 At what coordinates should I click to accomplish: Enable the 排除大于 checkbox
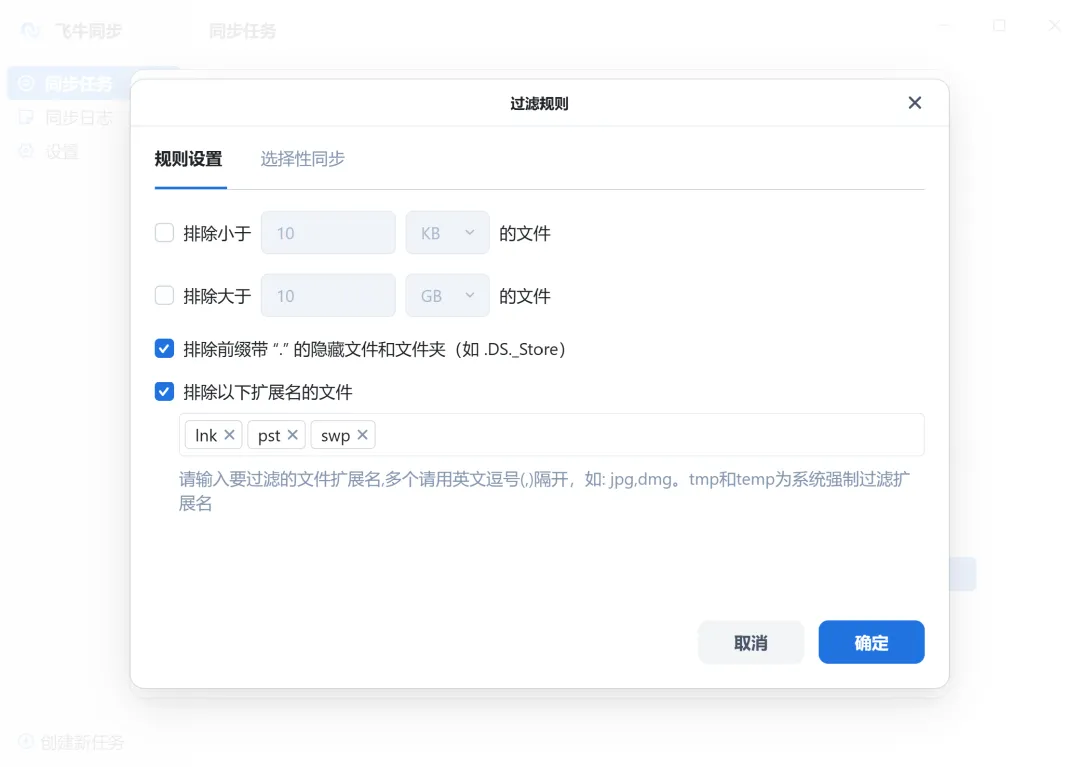(164, 295)
